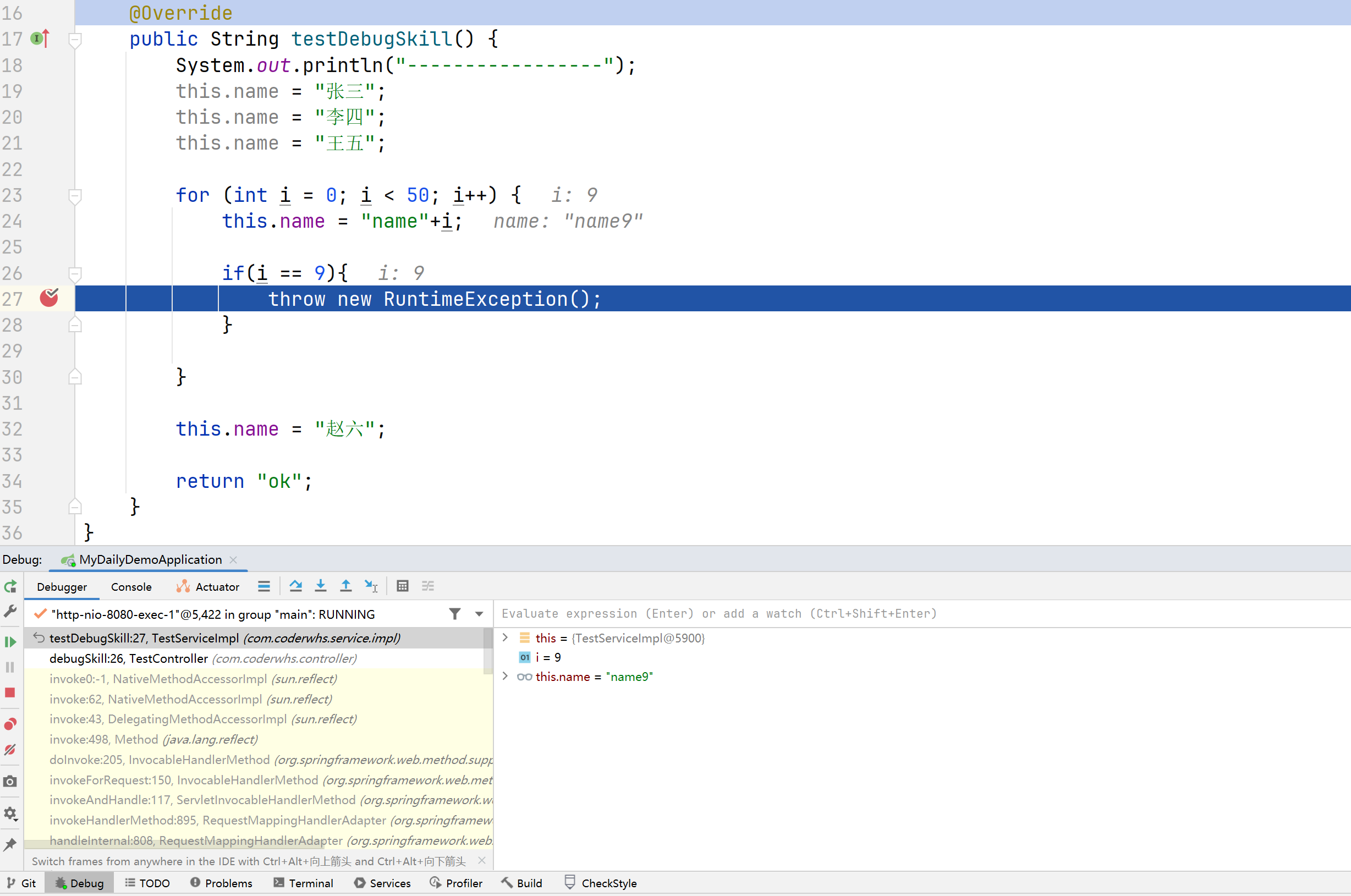Click frames list horizontal scrollbar

tap(175, 844)
